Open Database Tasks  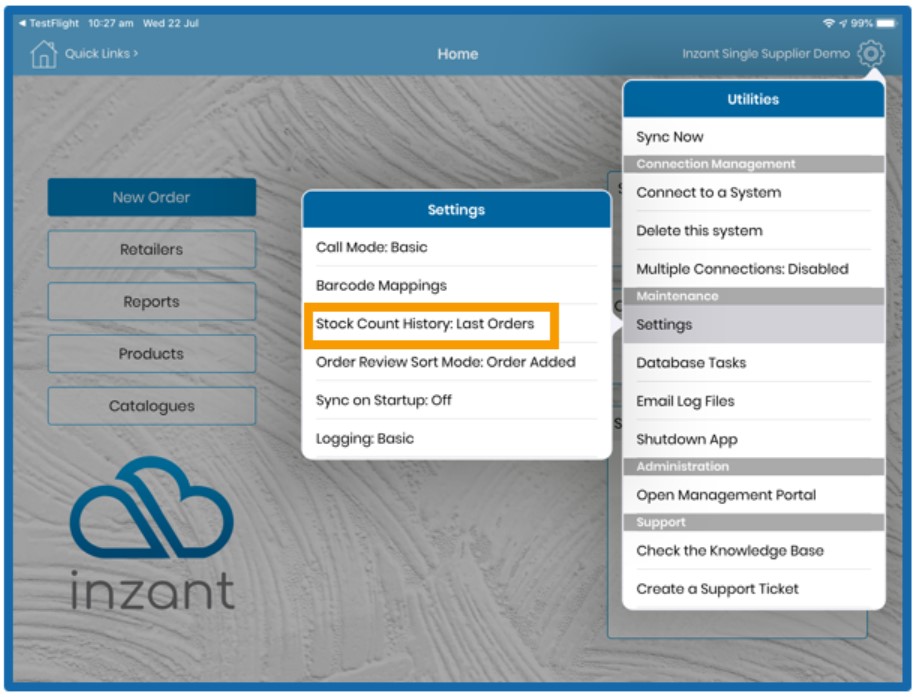click(754, 363)
